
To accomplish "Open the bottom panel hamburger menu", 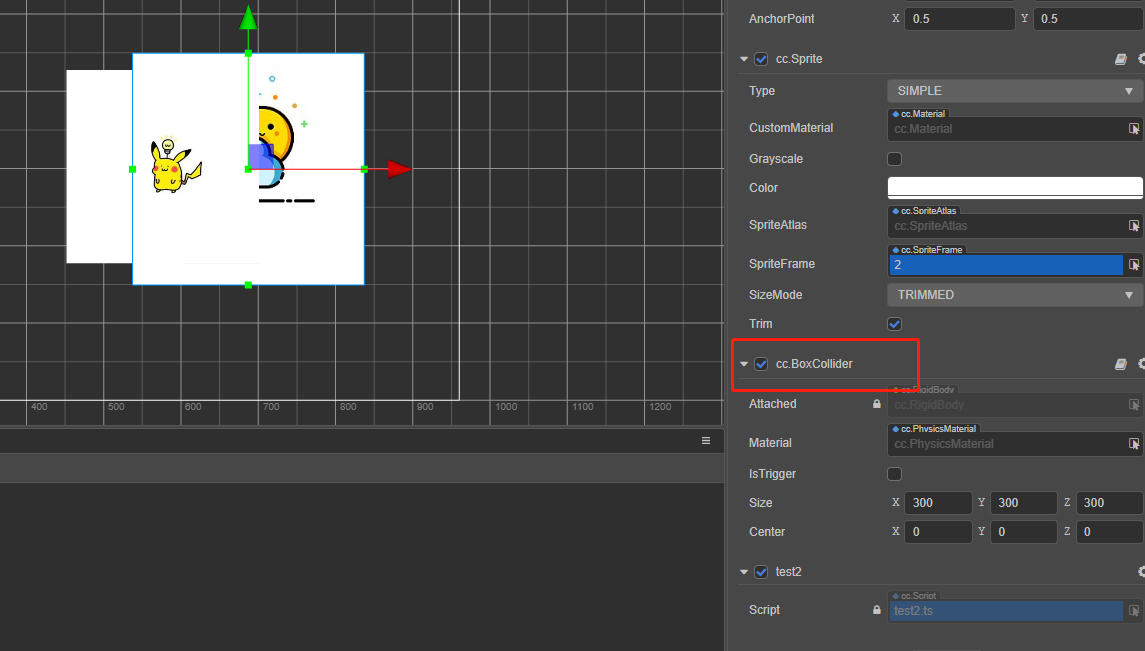I will (705, 441).
